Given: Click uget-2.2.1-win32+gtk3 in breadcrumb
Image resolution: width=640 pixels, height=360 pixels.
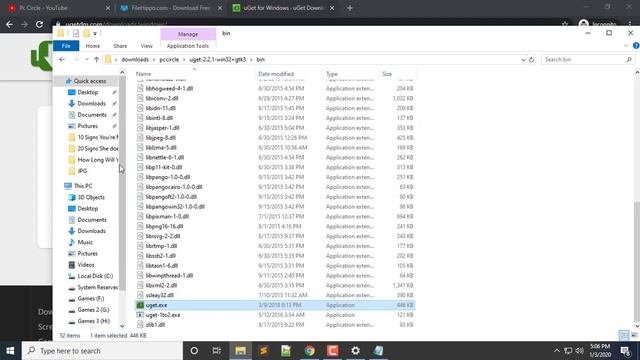Looking at the screenshot, I should [218, 60].
